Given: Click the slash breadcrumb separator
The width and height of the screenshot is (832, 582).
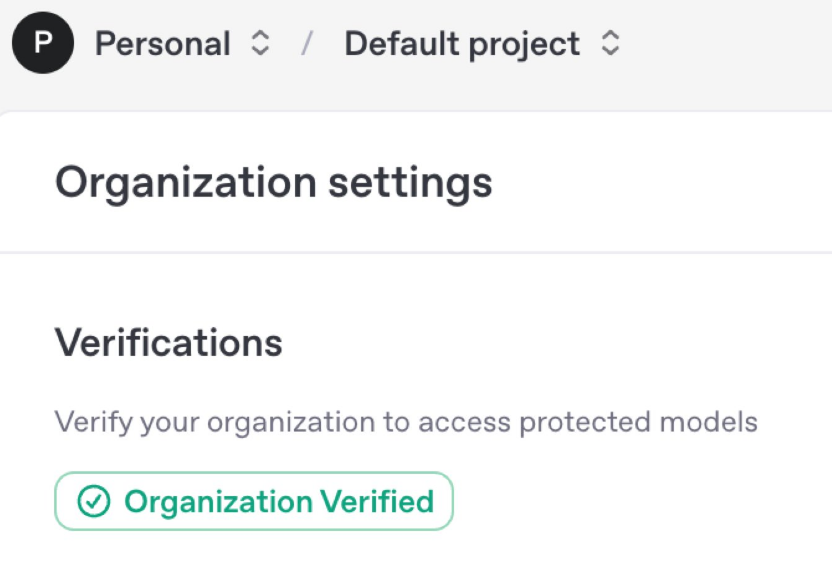Looking at the screenshot, I should click(307, 43).
